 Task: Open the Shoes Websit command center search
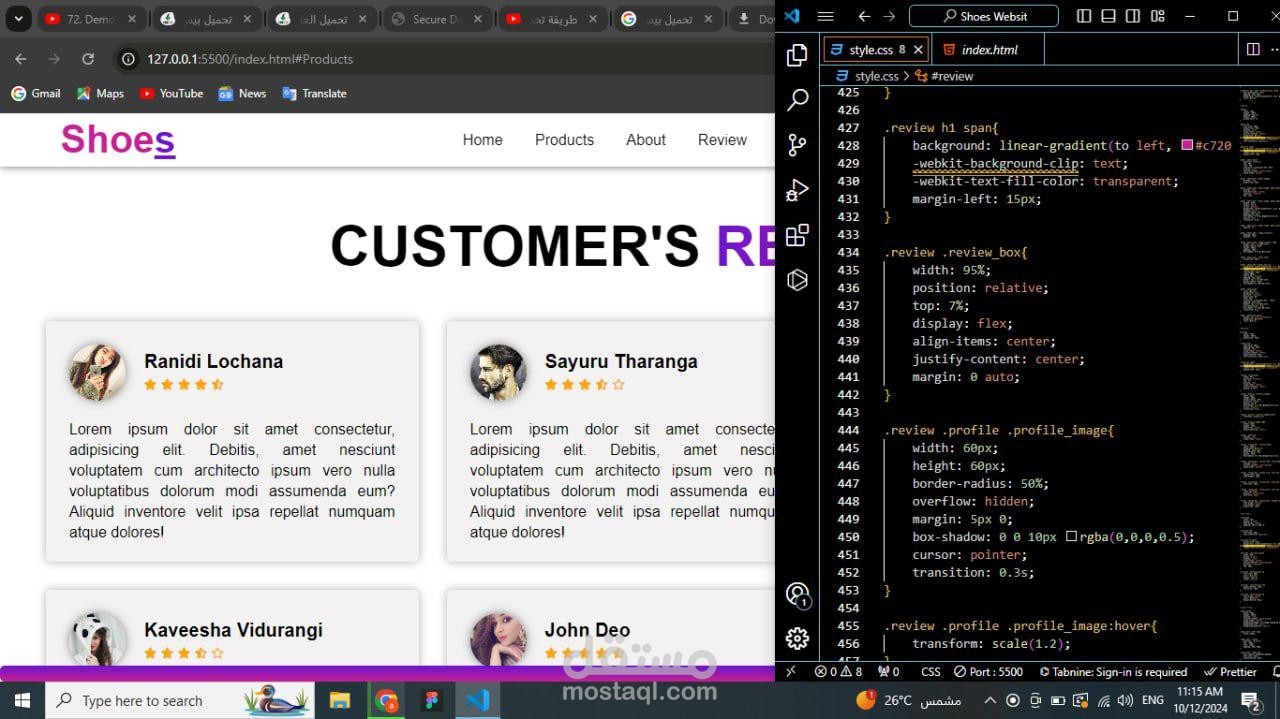983,16
